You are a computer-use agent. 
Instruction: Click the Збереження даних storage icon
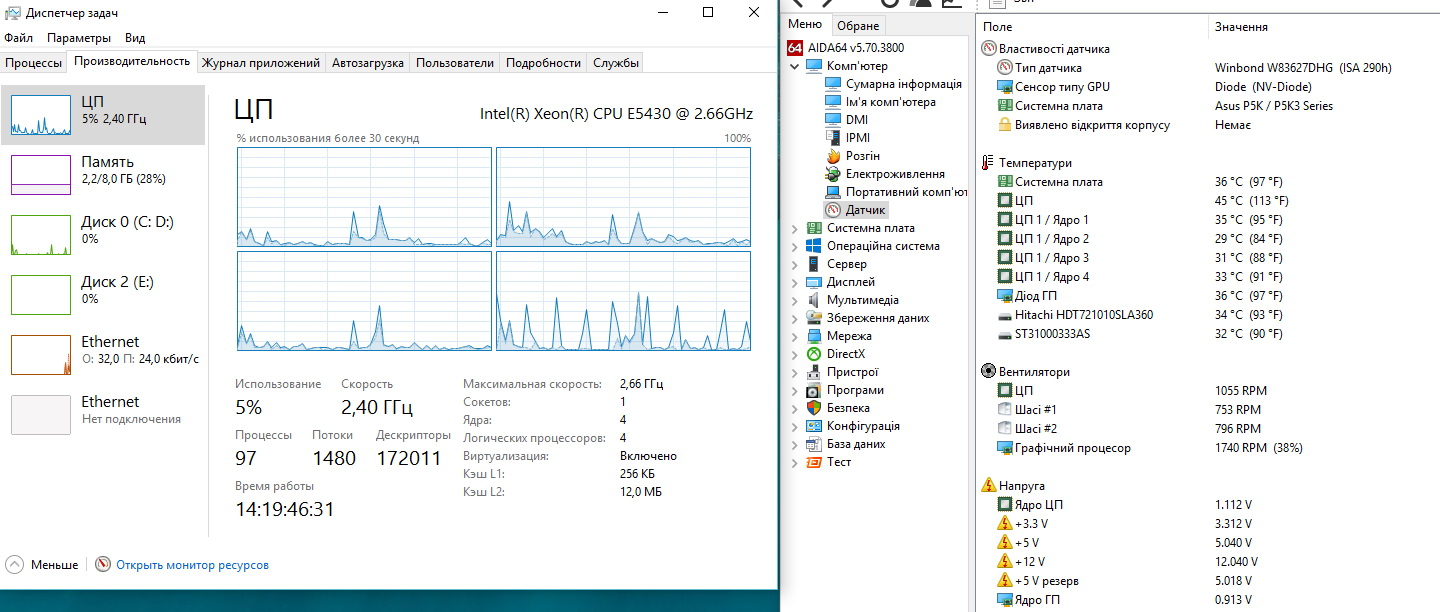coord(813,318)
